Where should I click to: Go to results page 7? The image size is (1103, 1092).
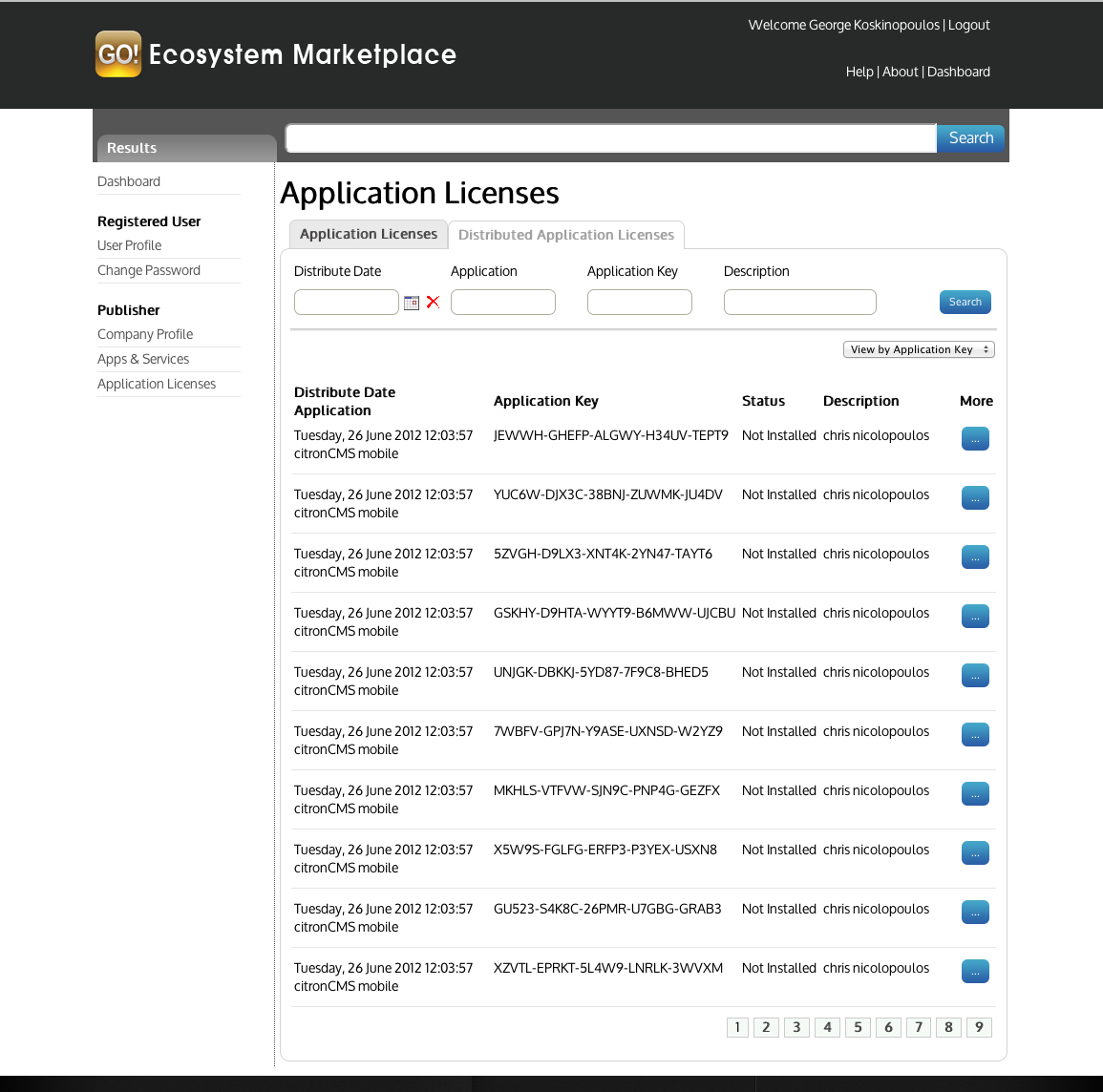[x=919, y=1027]
